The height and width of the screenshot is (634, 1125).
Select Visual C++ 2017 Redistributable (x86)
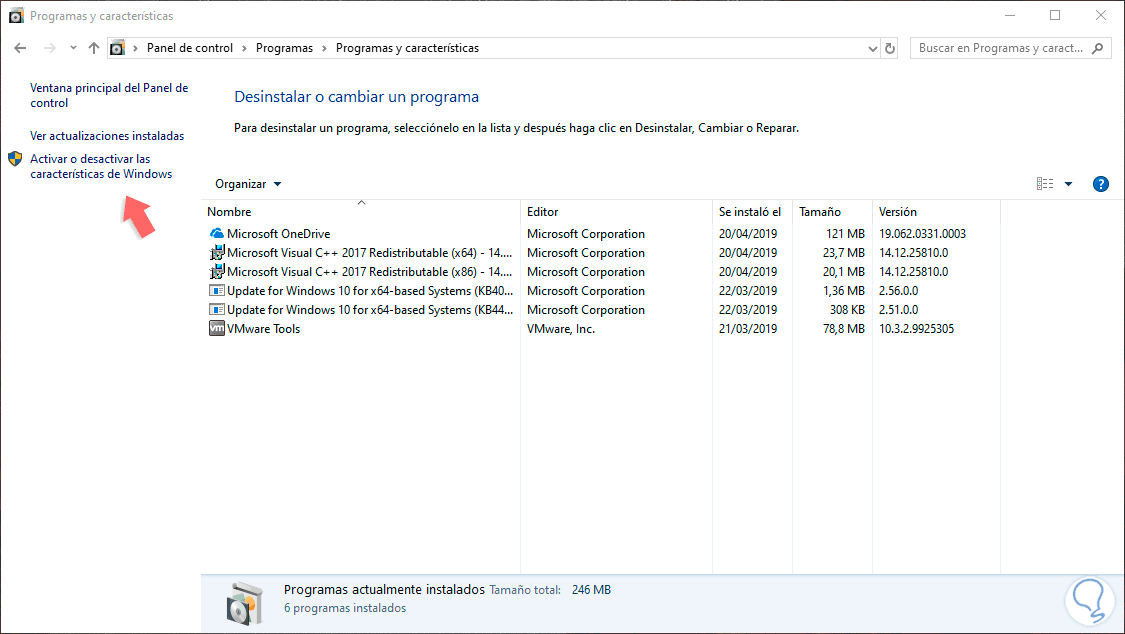click(x=369, y=272)
